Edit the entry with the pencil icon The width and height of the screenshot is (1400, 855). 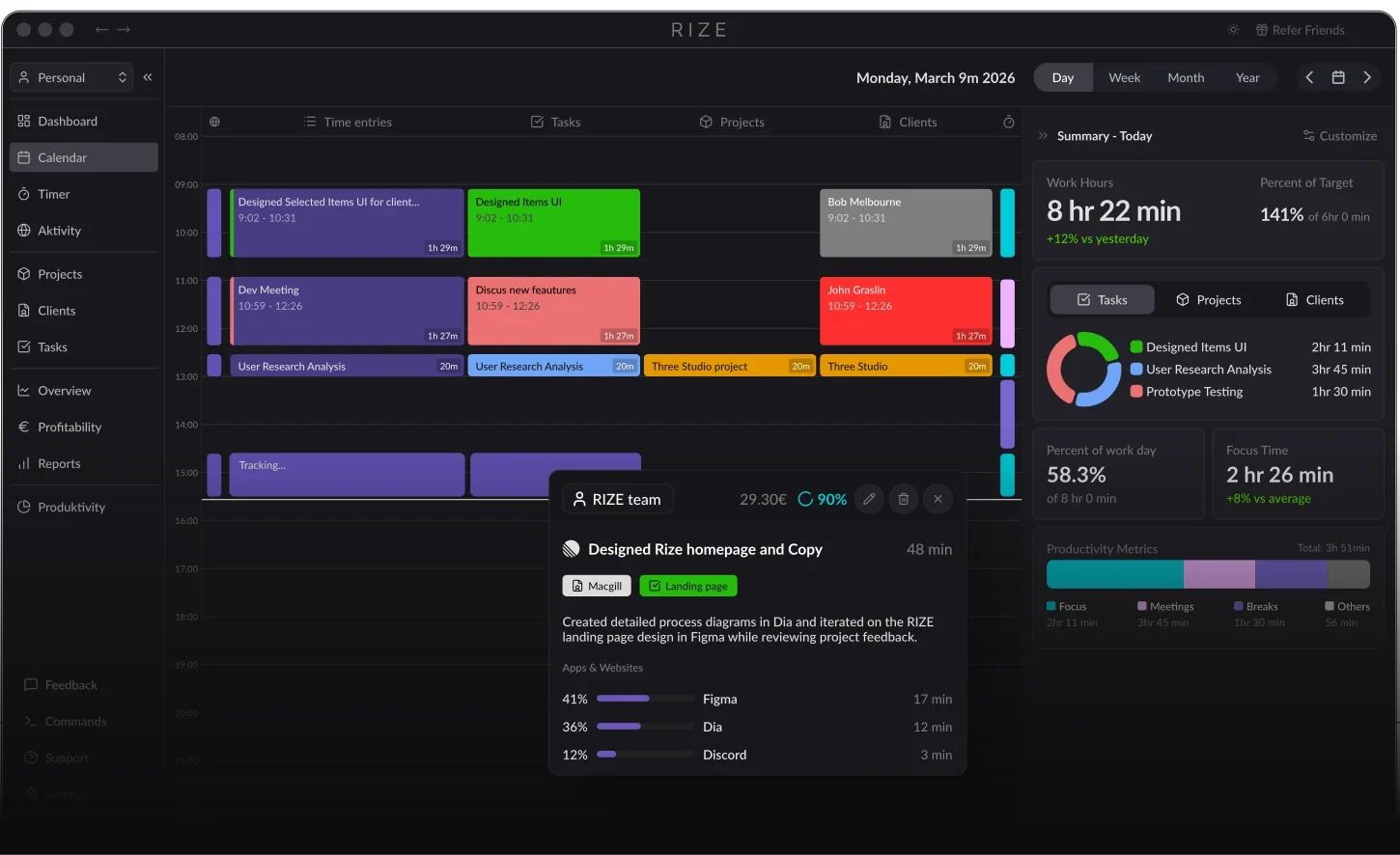point(869,499)
